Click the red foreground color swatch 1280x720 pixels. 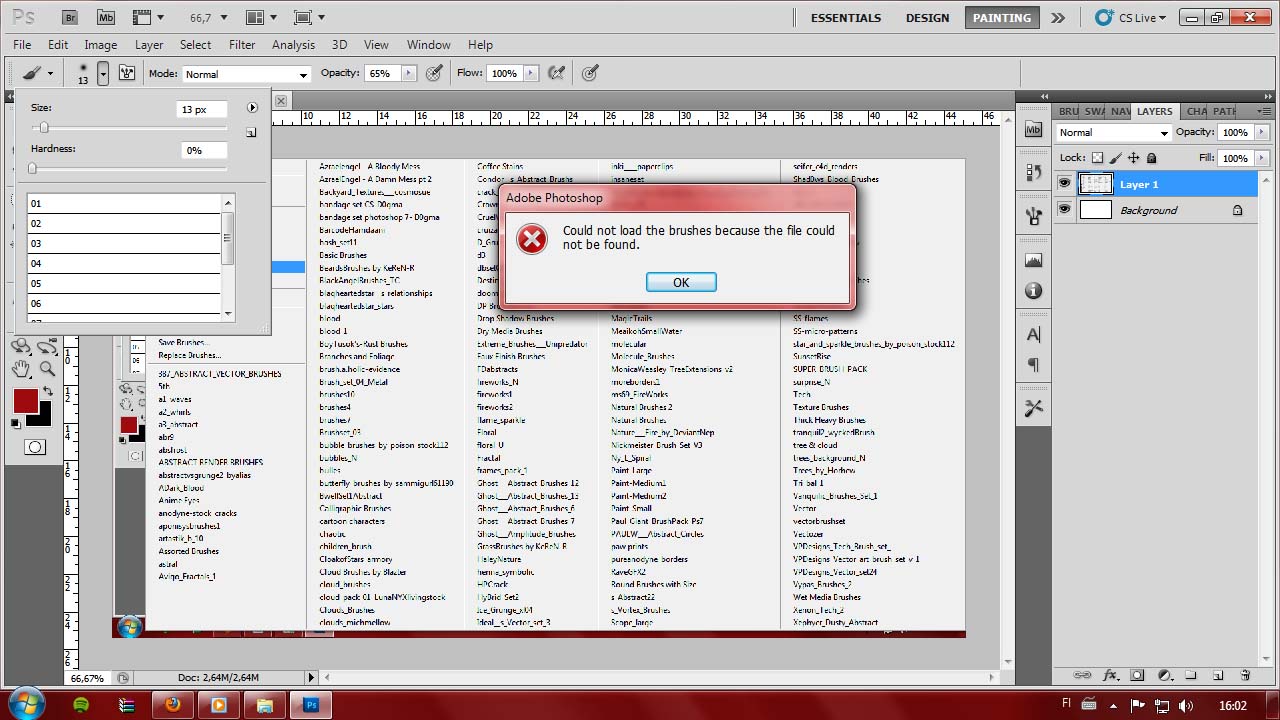point(25,401)
